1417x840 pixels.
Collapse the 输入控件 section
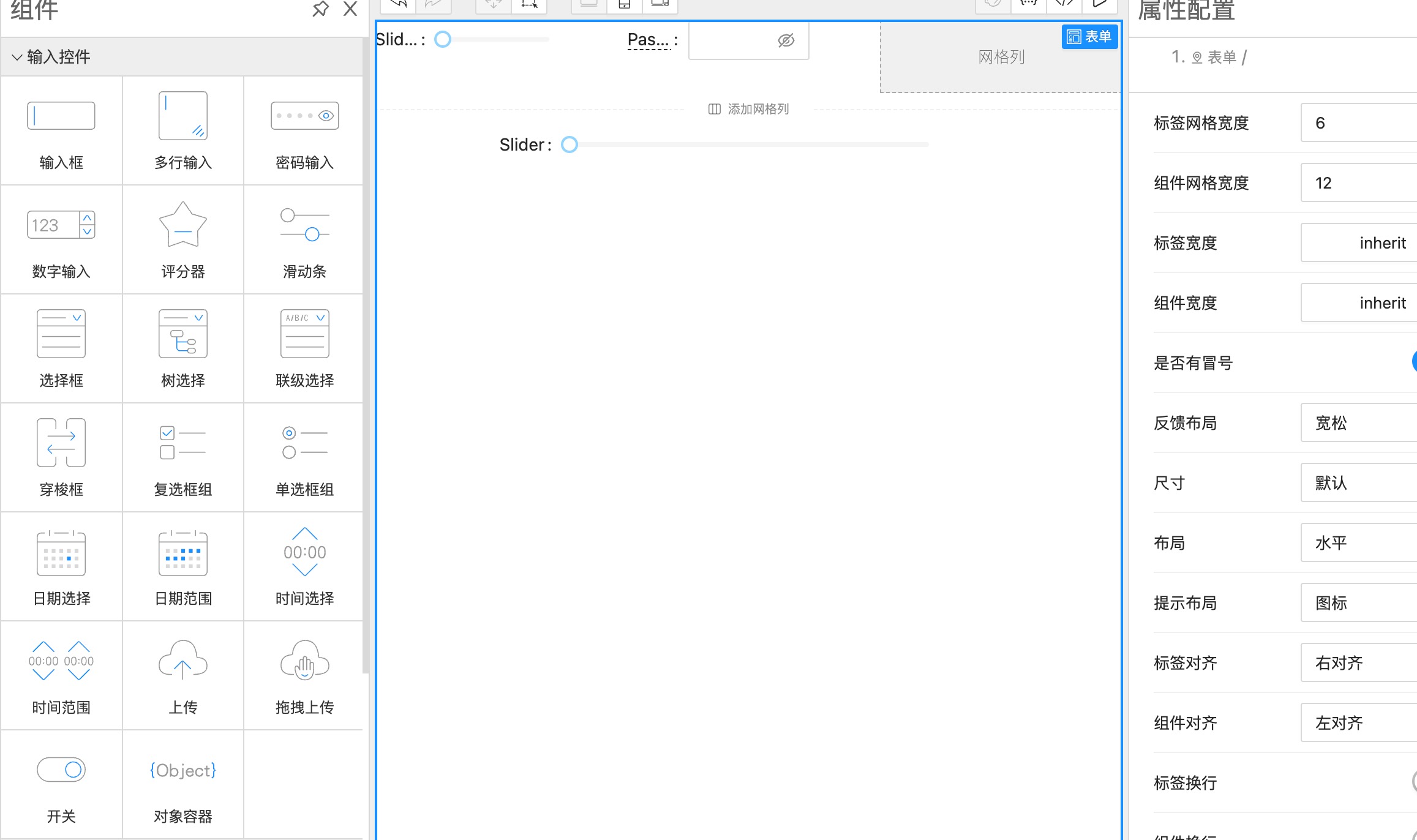[182, 57]
